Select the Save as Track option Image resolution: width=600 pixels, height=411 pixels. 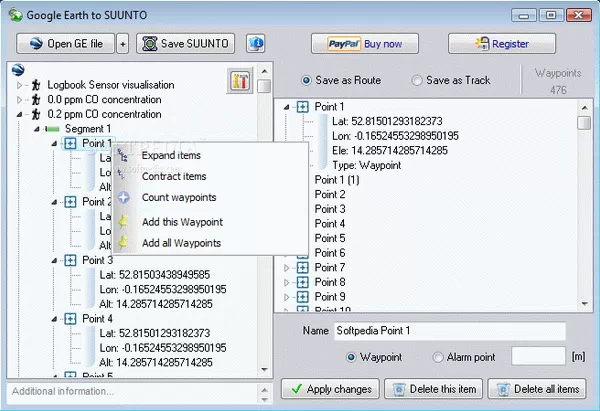[417, 80]
